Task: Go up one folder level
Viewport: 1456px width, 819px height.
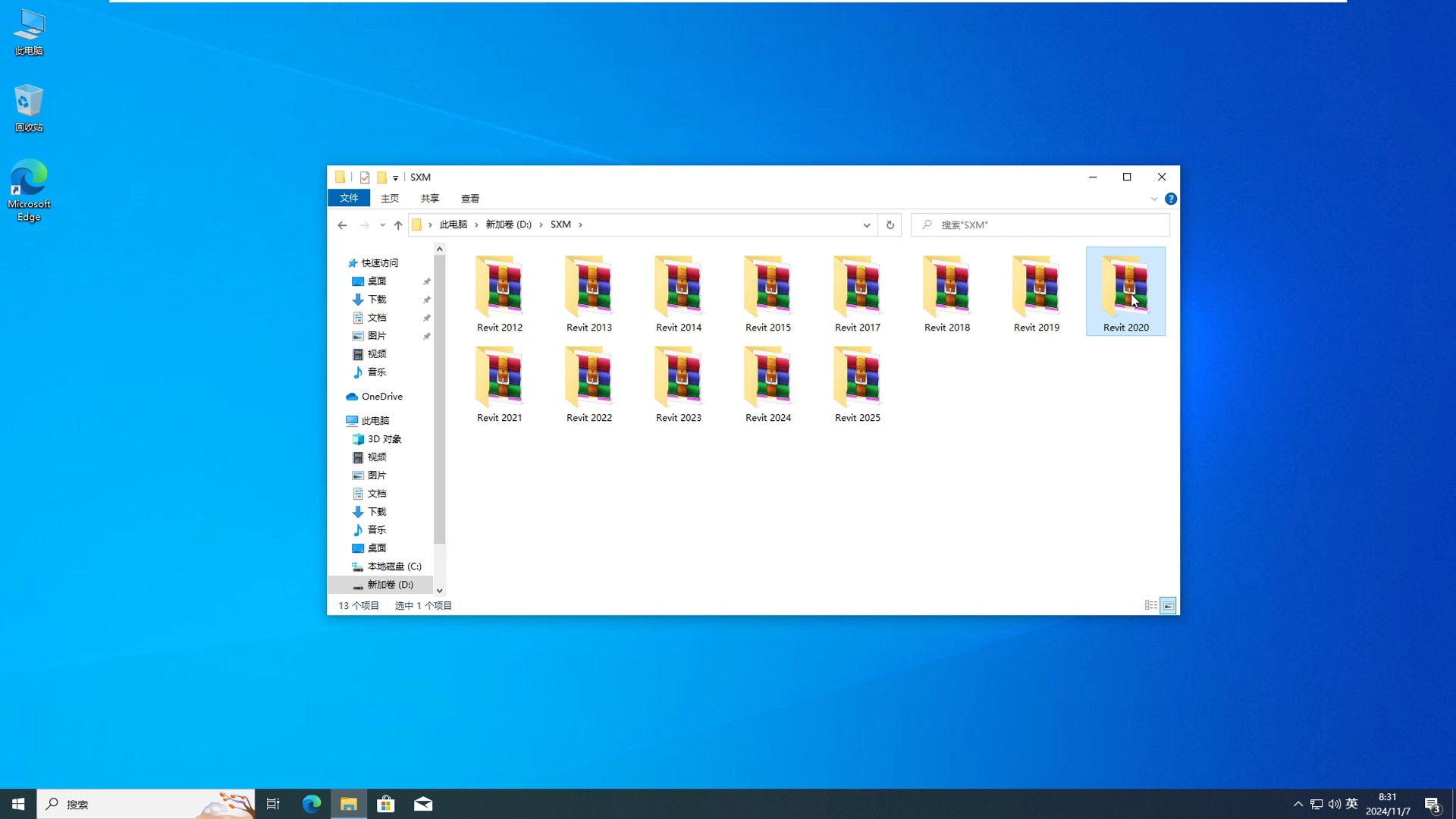Action: point(398,225)
